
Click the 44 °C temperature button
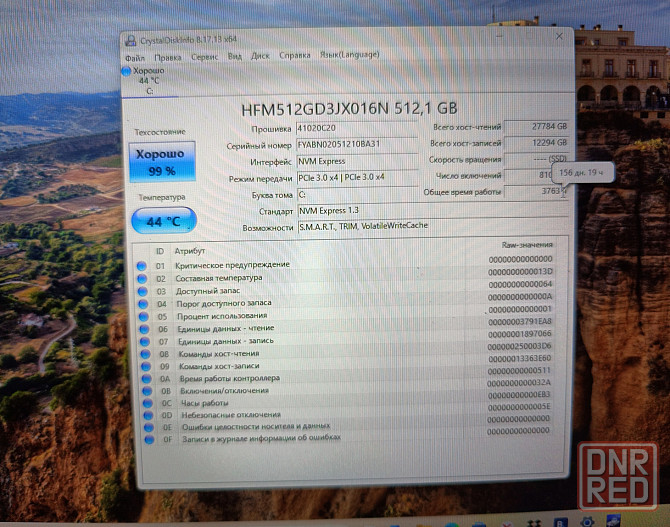[x=162, y=221]
